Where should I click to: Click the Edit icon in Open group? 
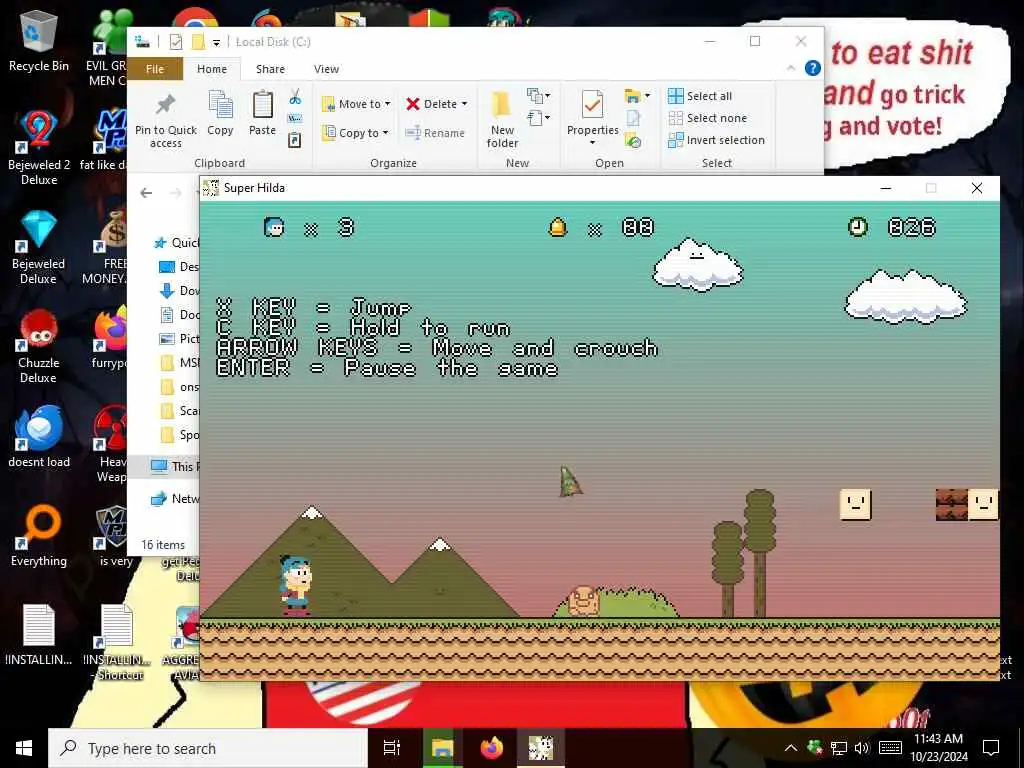click(x=633, y=118)
